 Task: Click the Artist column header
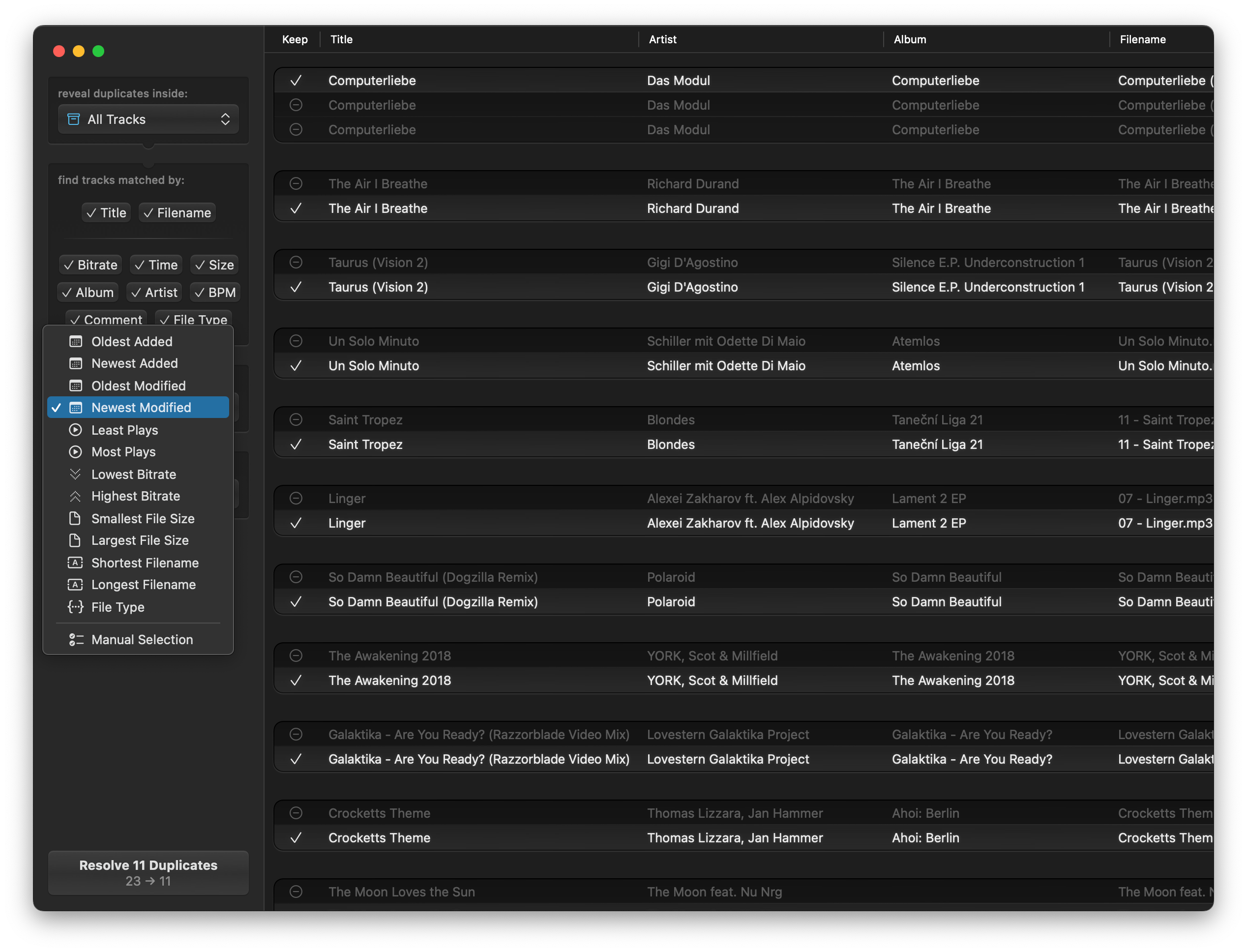click(x=662, y=39)
